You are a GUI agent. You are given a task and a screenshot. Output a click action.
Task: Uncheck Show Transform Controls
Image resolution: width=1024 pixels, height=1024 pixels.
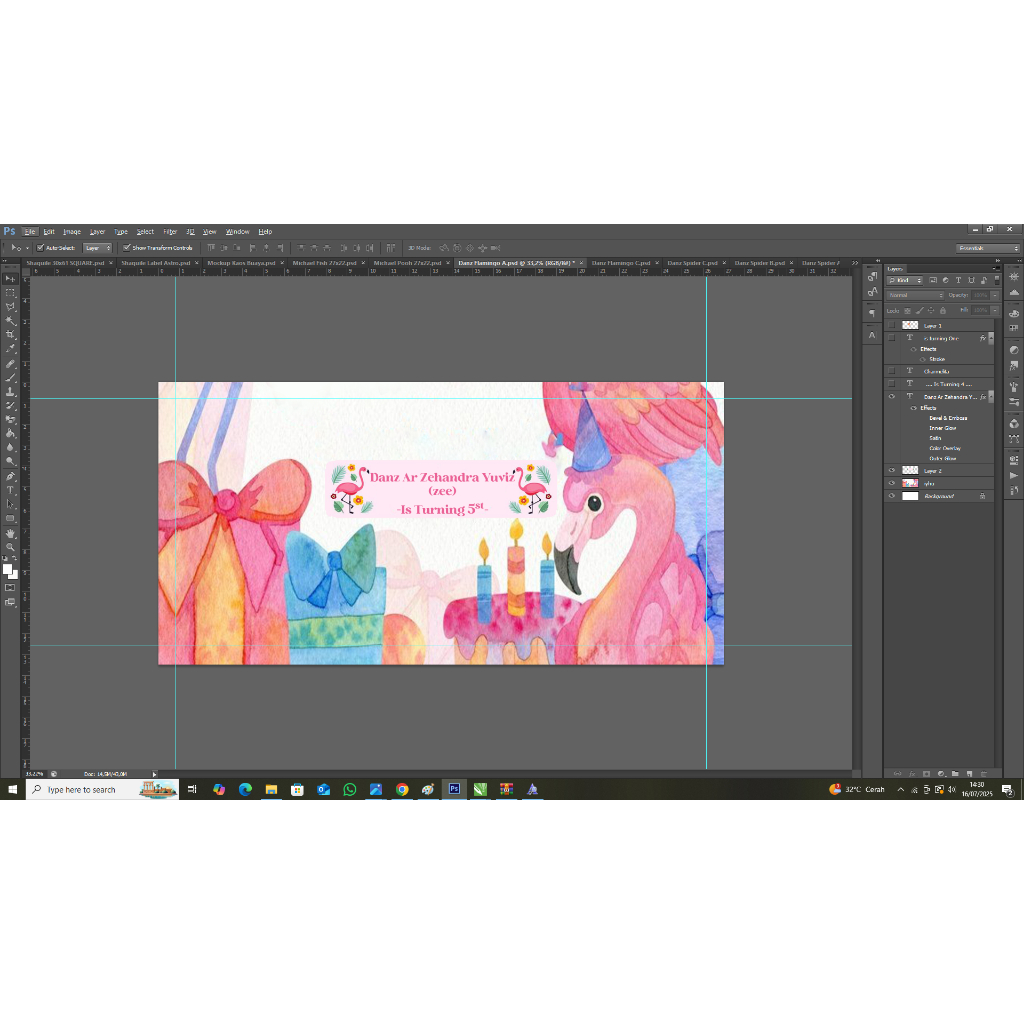coord(127,248)
